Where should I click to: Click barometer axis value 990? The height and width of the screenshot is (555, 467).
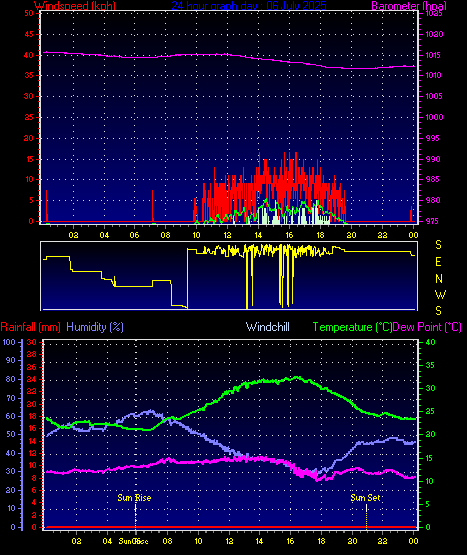433,159
